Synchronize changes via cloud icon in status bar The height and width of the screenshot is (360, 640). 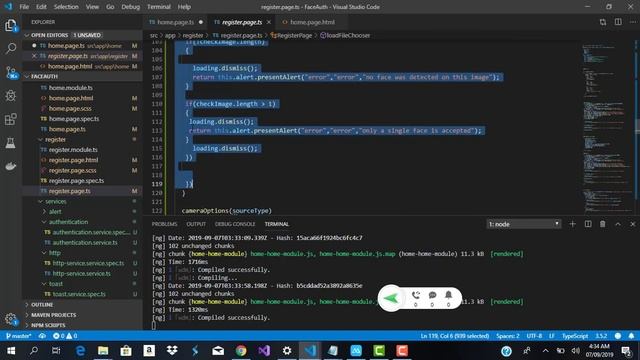[x=42, y=336]
